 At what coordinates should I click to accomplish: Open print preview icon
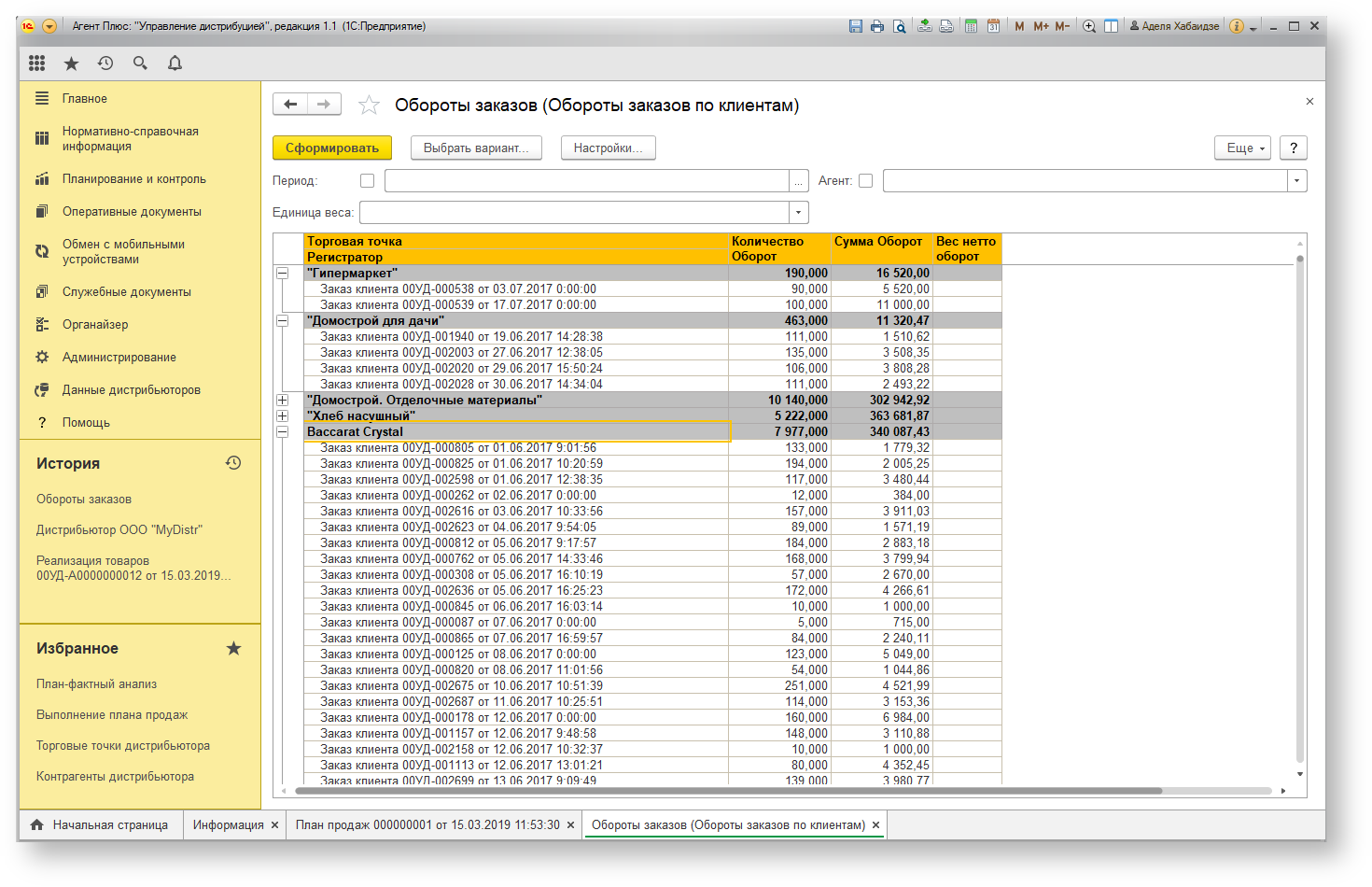point(900,26)
